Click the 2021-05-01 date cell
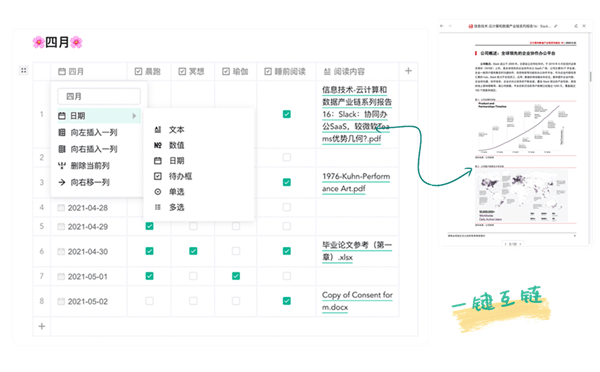600x372 pixels. tap(88, 276)
